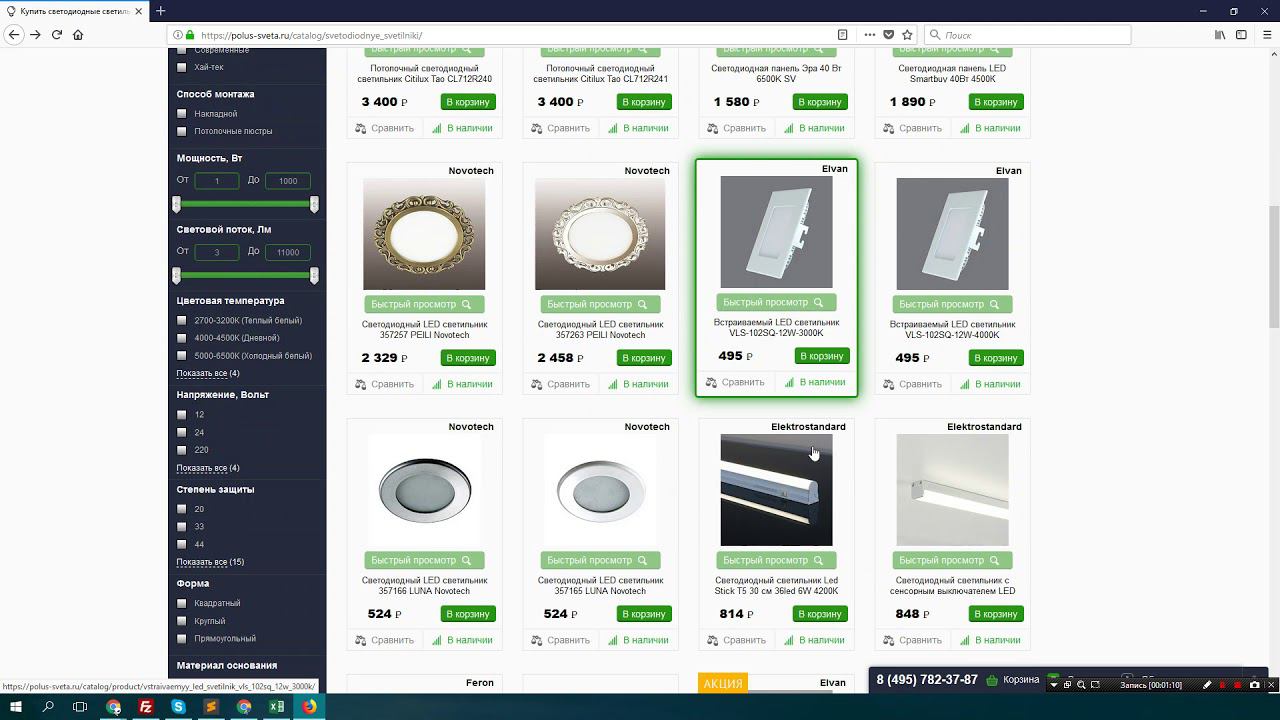The image size is (1280, 720).
Task: Add Эра 40 Вт panel to cart
Action: 820,102
